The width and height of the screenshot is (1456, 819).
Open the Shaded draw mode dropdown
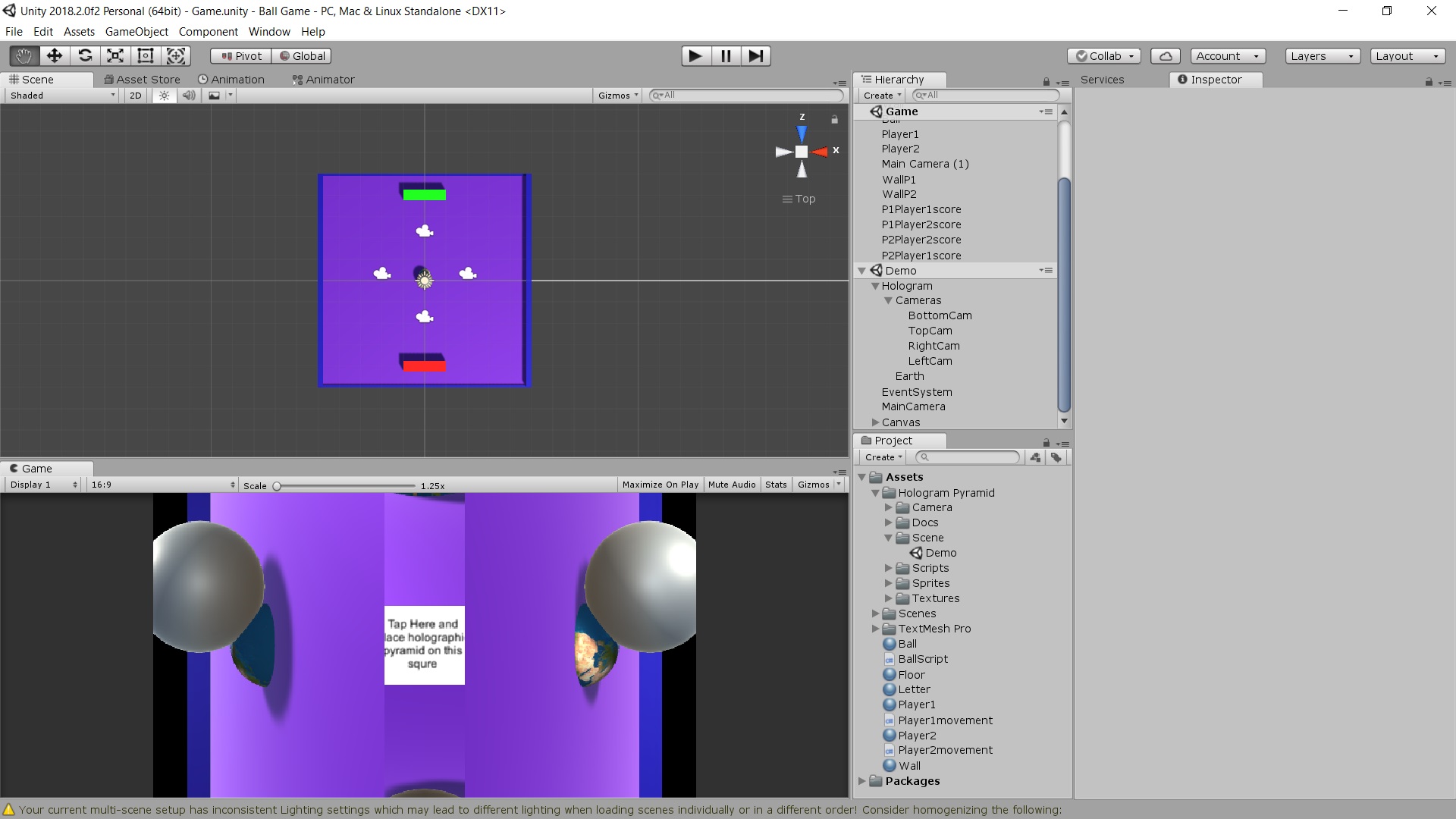click(59, 95)
